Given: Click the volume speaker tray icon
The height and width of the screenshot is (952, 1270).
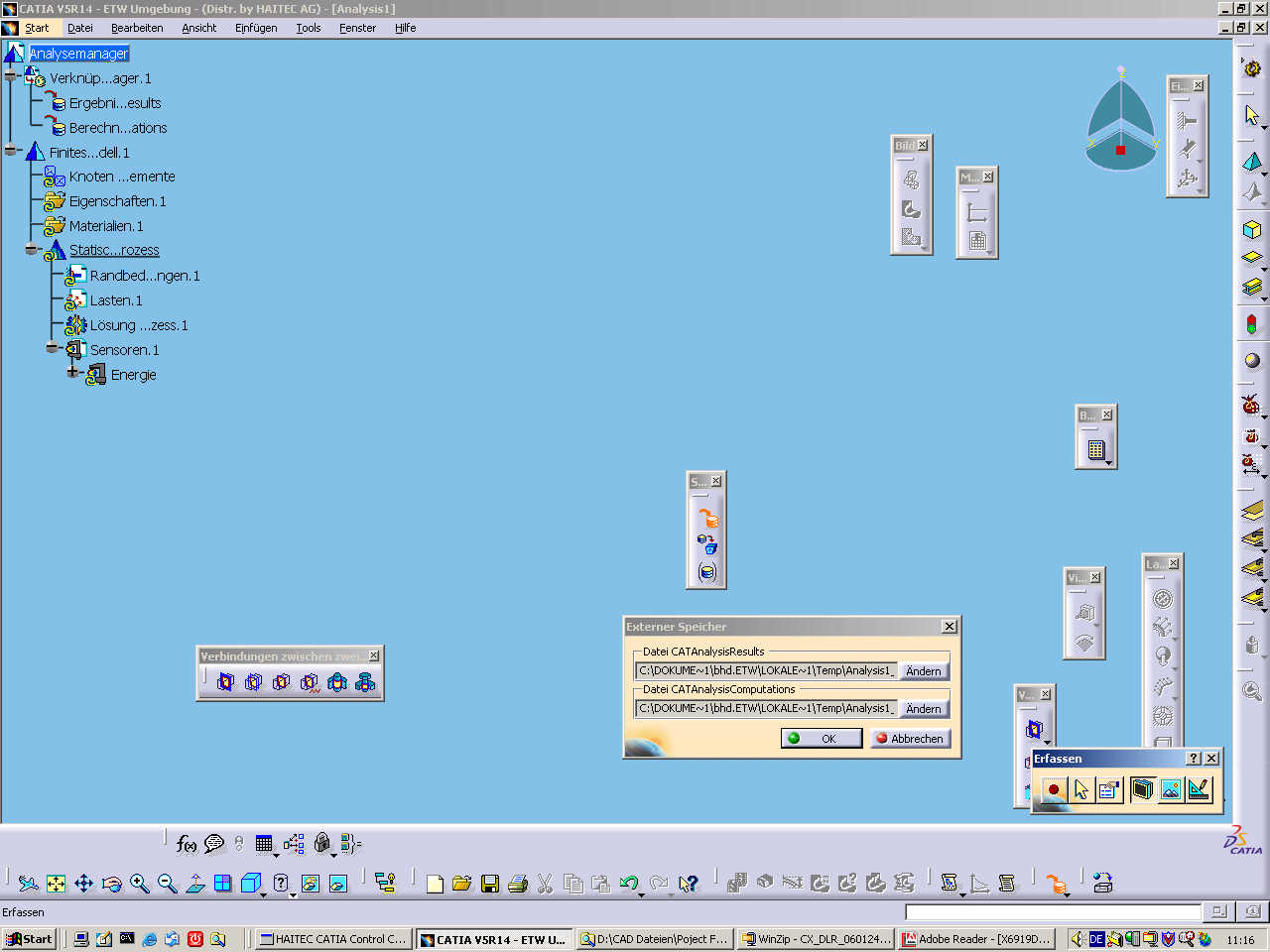Looking at the screenshot, I should (x=1079, y=938).
